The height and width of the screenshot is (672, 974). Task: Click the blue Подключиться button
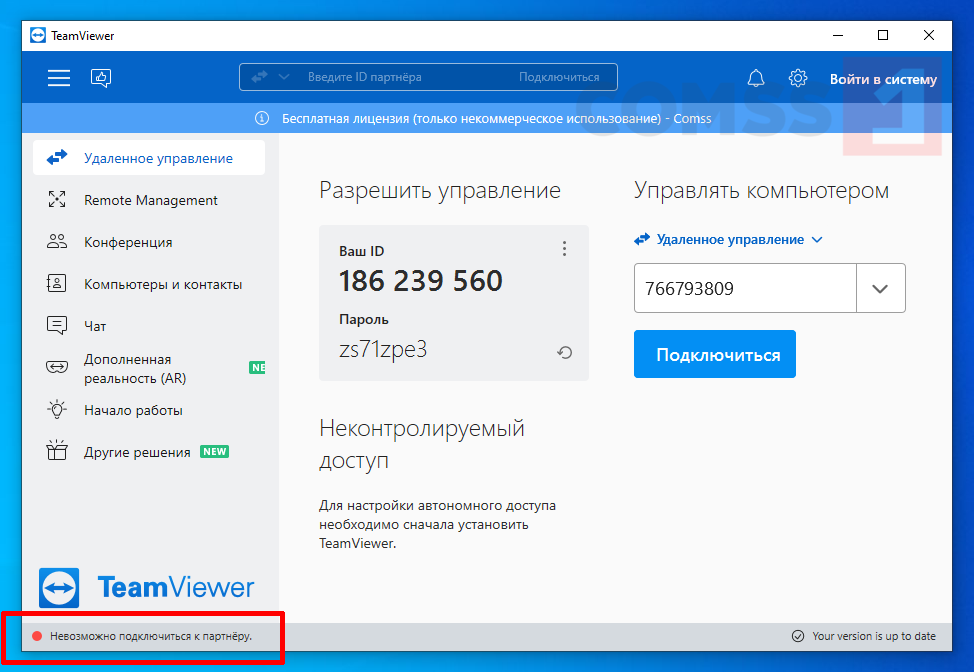[714, 354]
